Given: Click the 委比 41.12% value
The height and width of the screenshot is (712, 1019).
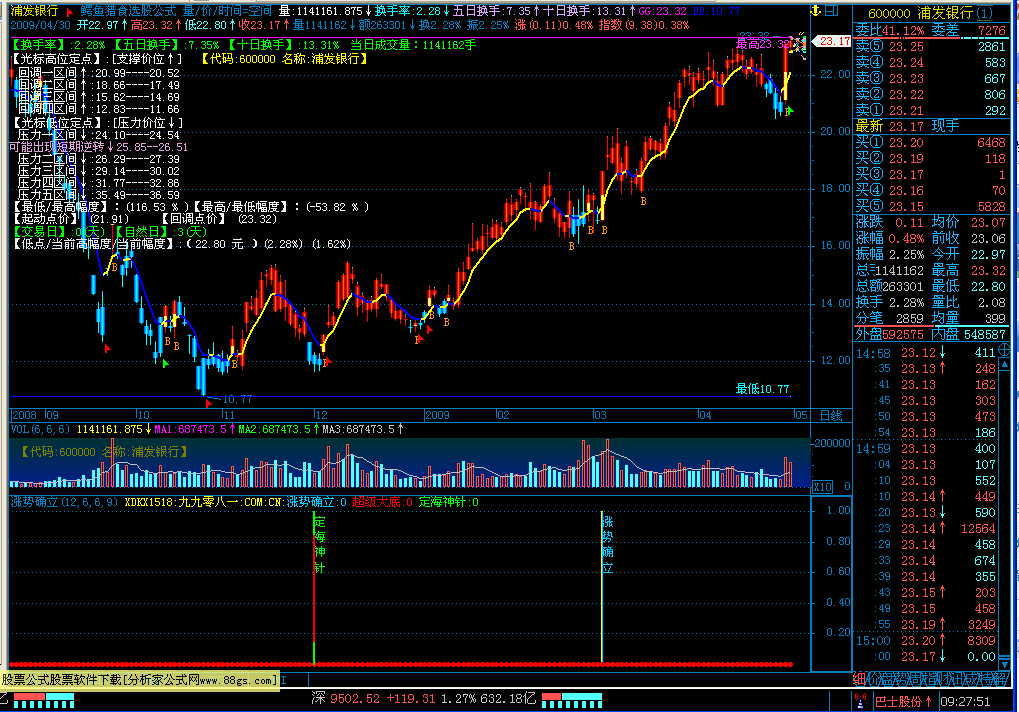Looking at the screenshot, I should 903,31.
